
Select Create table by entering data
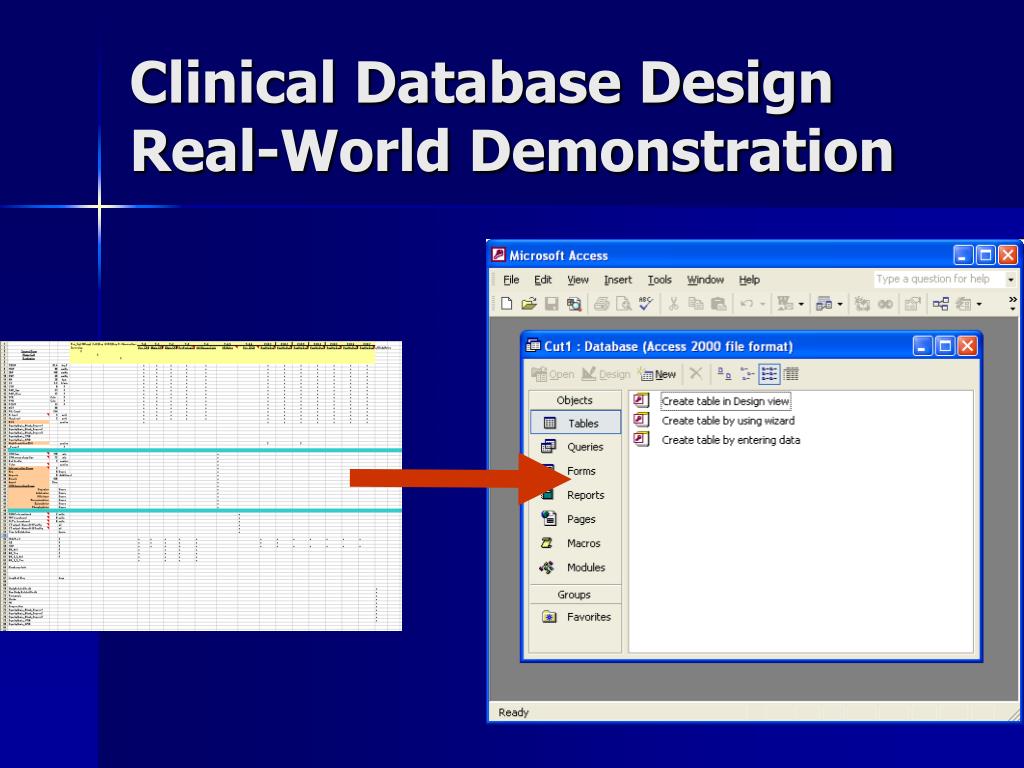tap(731, 440)
